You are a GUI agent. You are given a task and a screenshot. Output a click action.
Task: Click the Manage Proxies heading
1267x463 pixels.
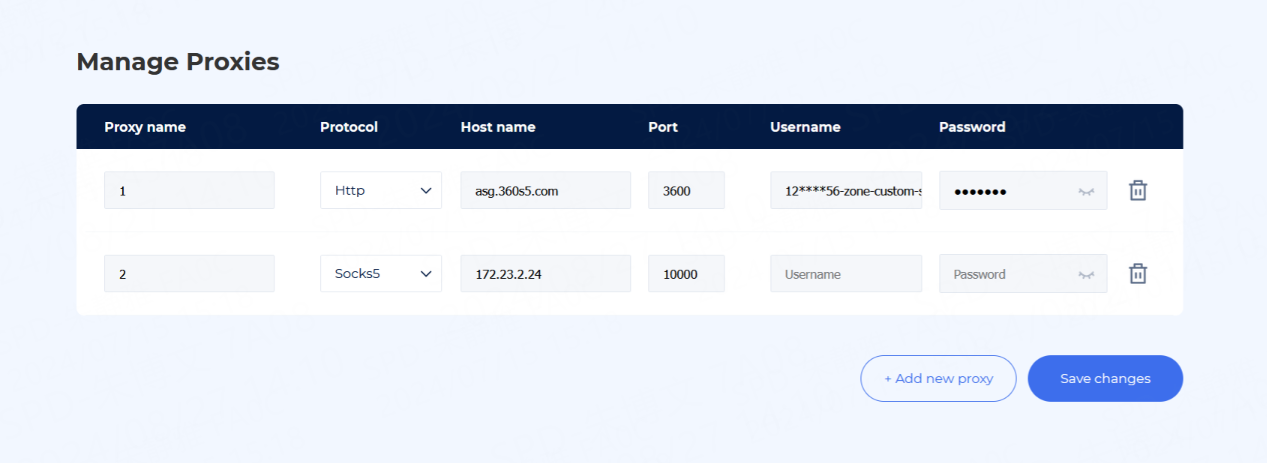click(178, 62)
